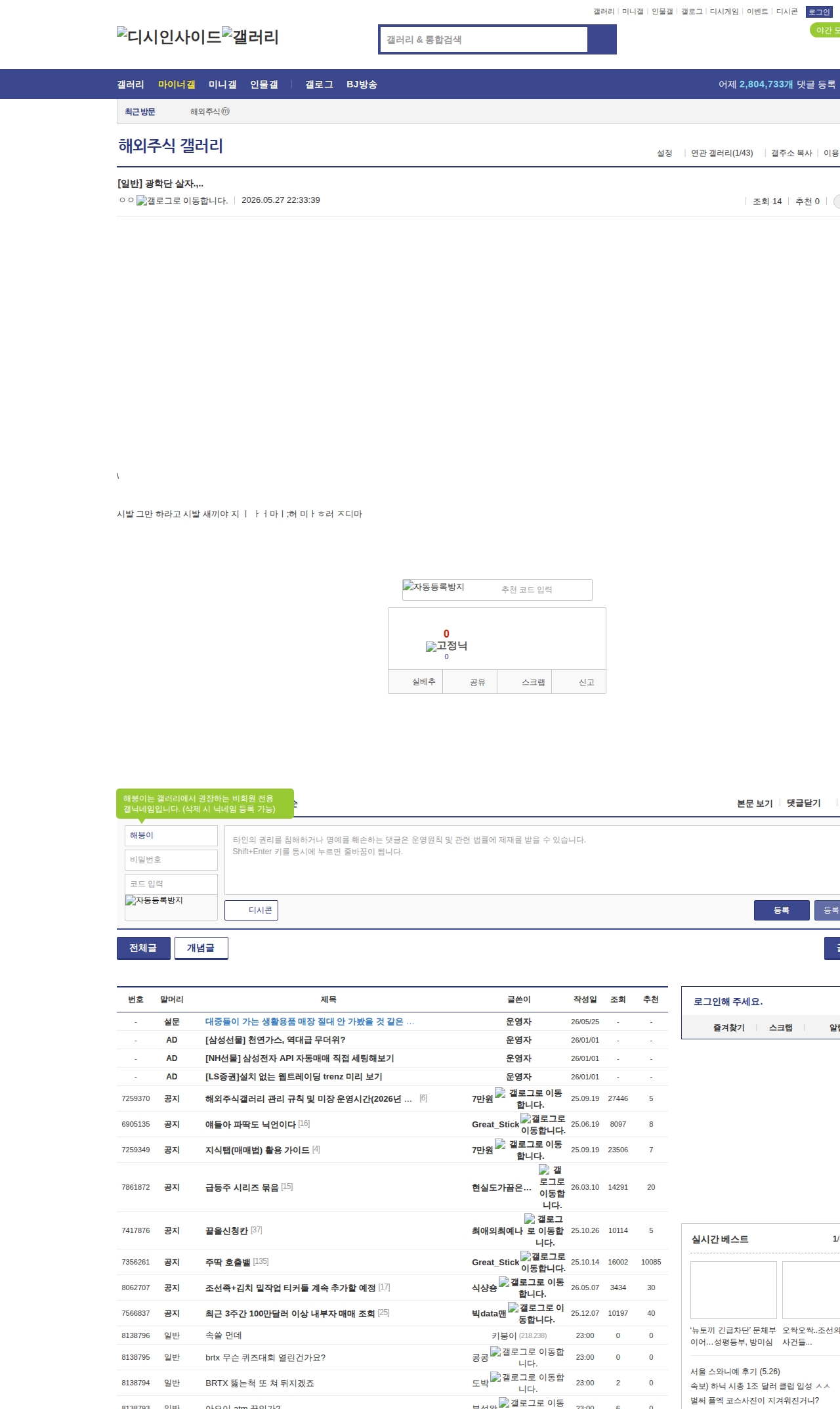The image size is (840, 1409).
Task: Open notice 주딱 호출벨 post
Action: click(228, 1263)
